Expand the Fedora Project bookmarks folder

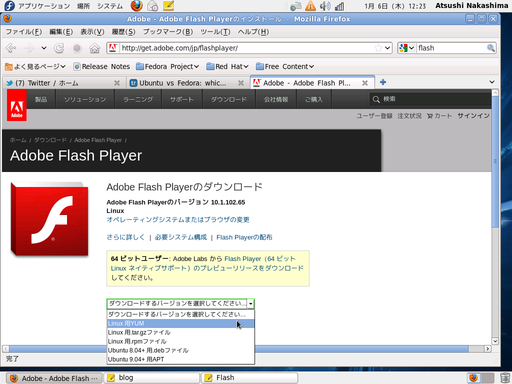(x=167, y=67)
